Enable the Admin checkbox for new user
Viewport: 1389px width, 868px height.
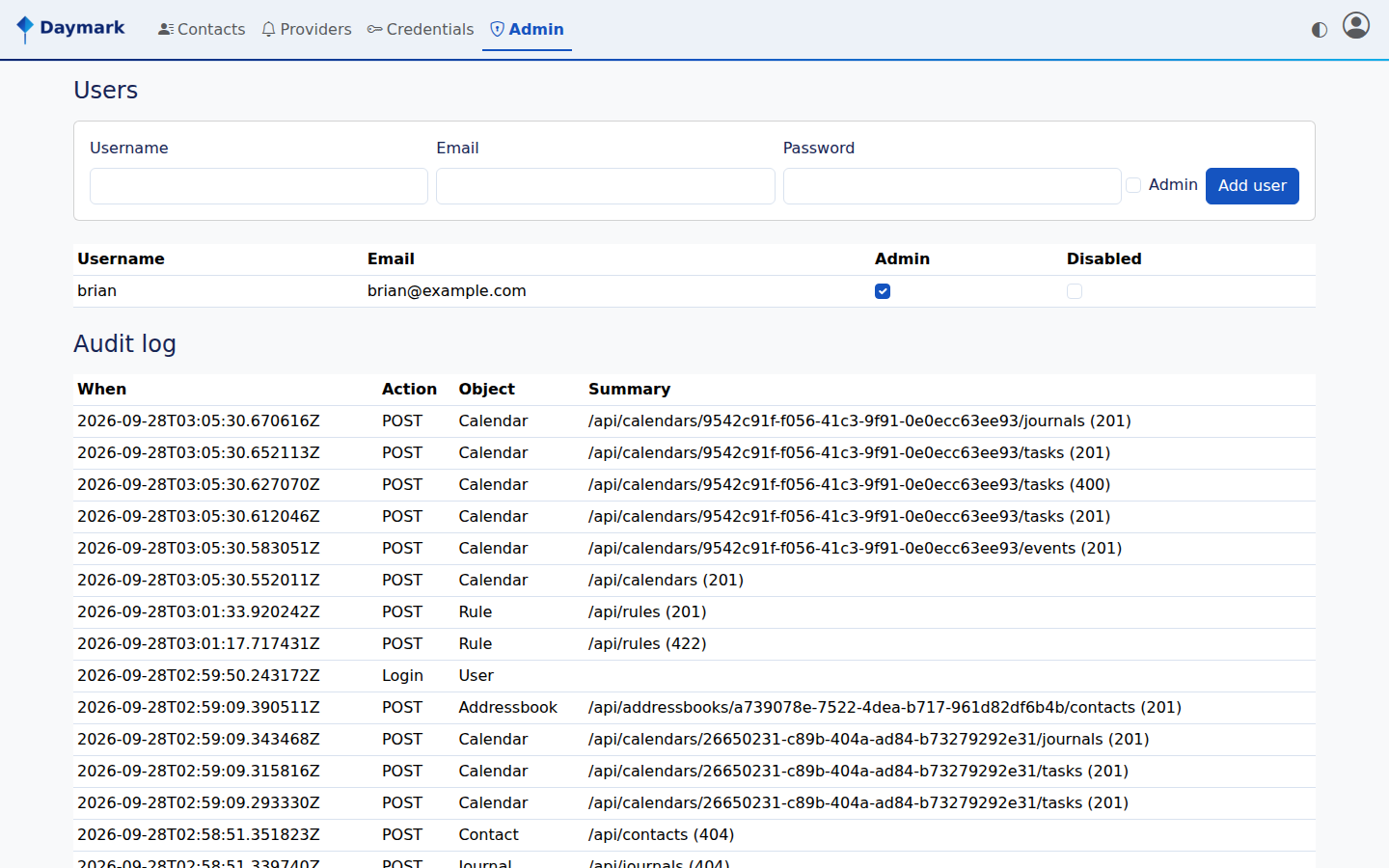coord(1133,185)
